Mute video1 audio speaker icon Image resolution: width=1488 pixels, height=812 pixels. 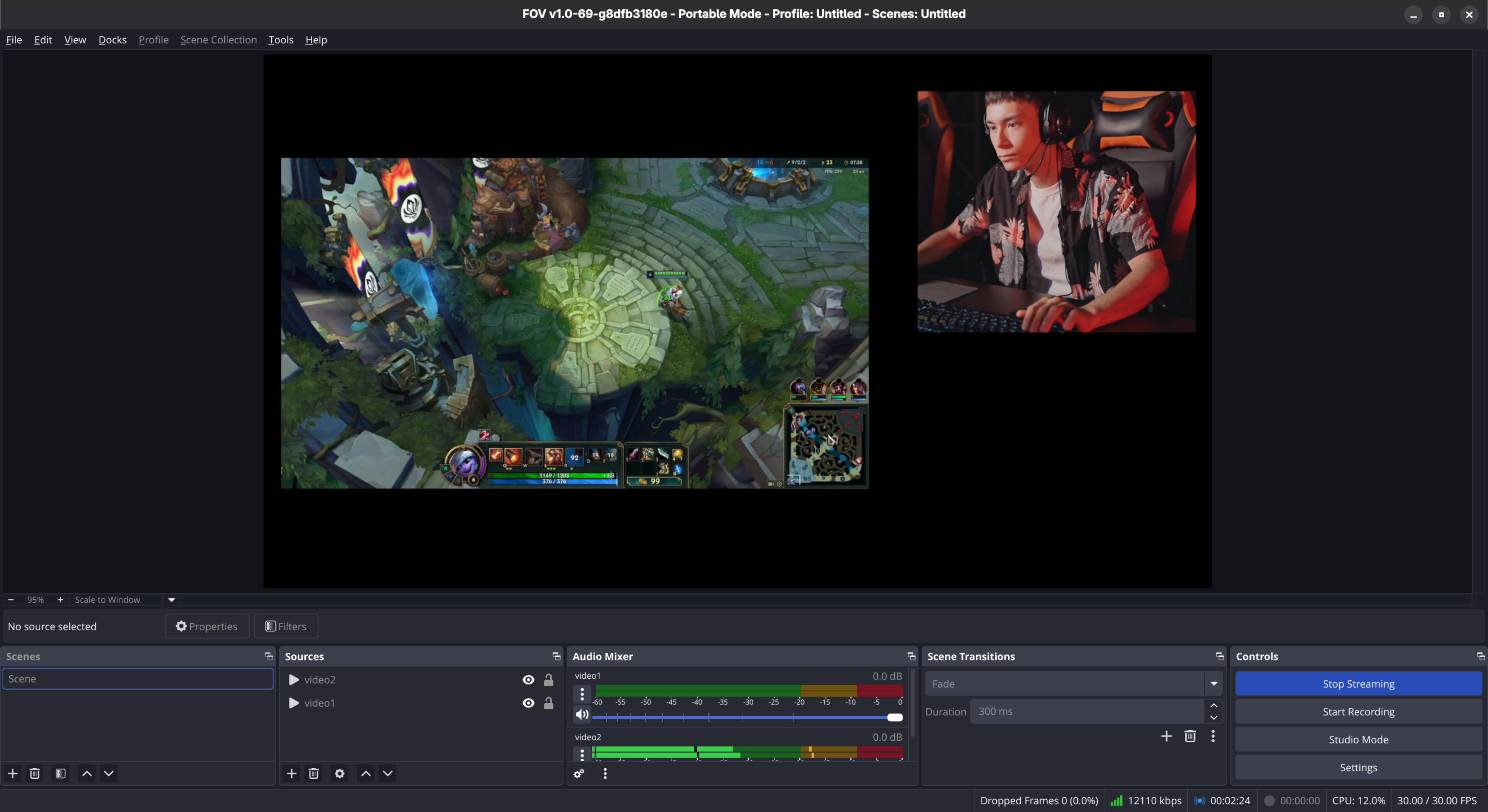pos(582,714)
